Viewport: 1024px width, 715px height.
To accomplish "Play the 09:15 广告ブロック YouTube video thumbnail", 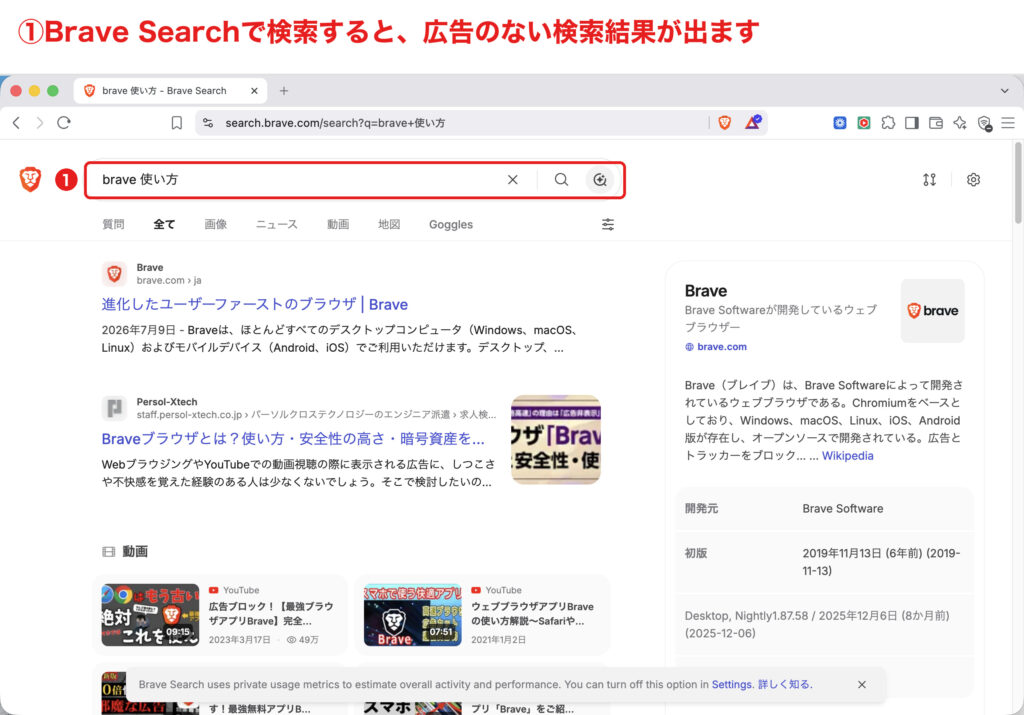I will click(150, 614).
